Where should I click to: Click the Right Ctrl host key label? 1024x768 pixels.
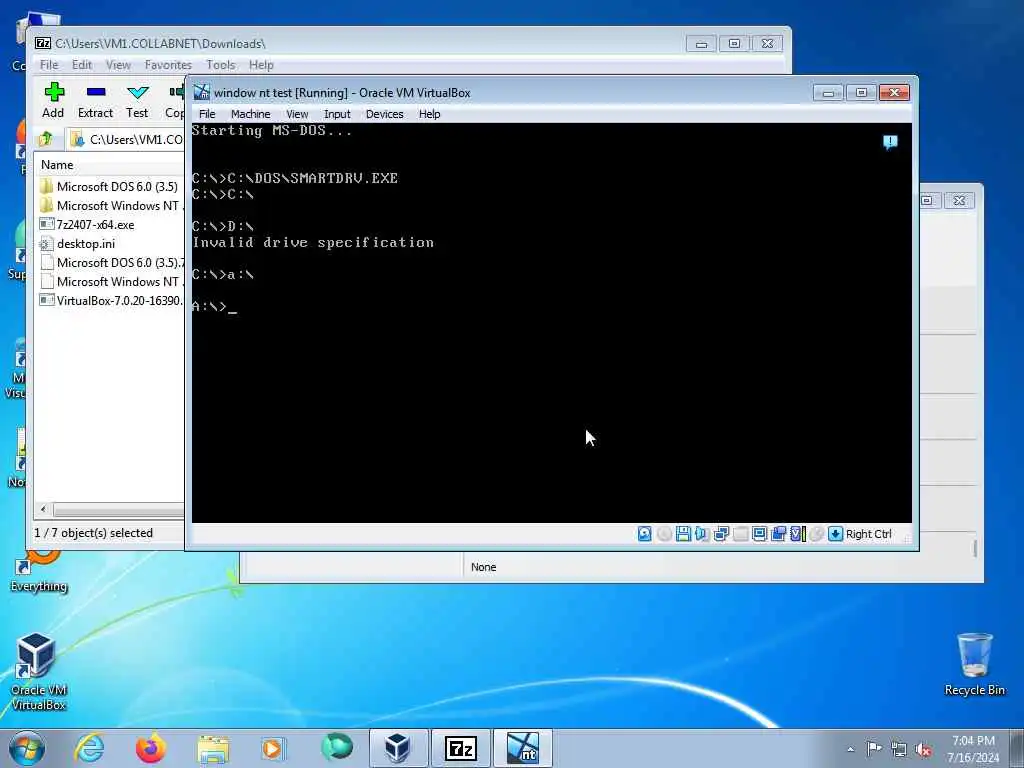click(x=869, y=534)
